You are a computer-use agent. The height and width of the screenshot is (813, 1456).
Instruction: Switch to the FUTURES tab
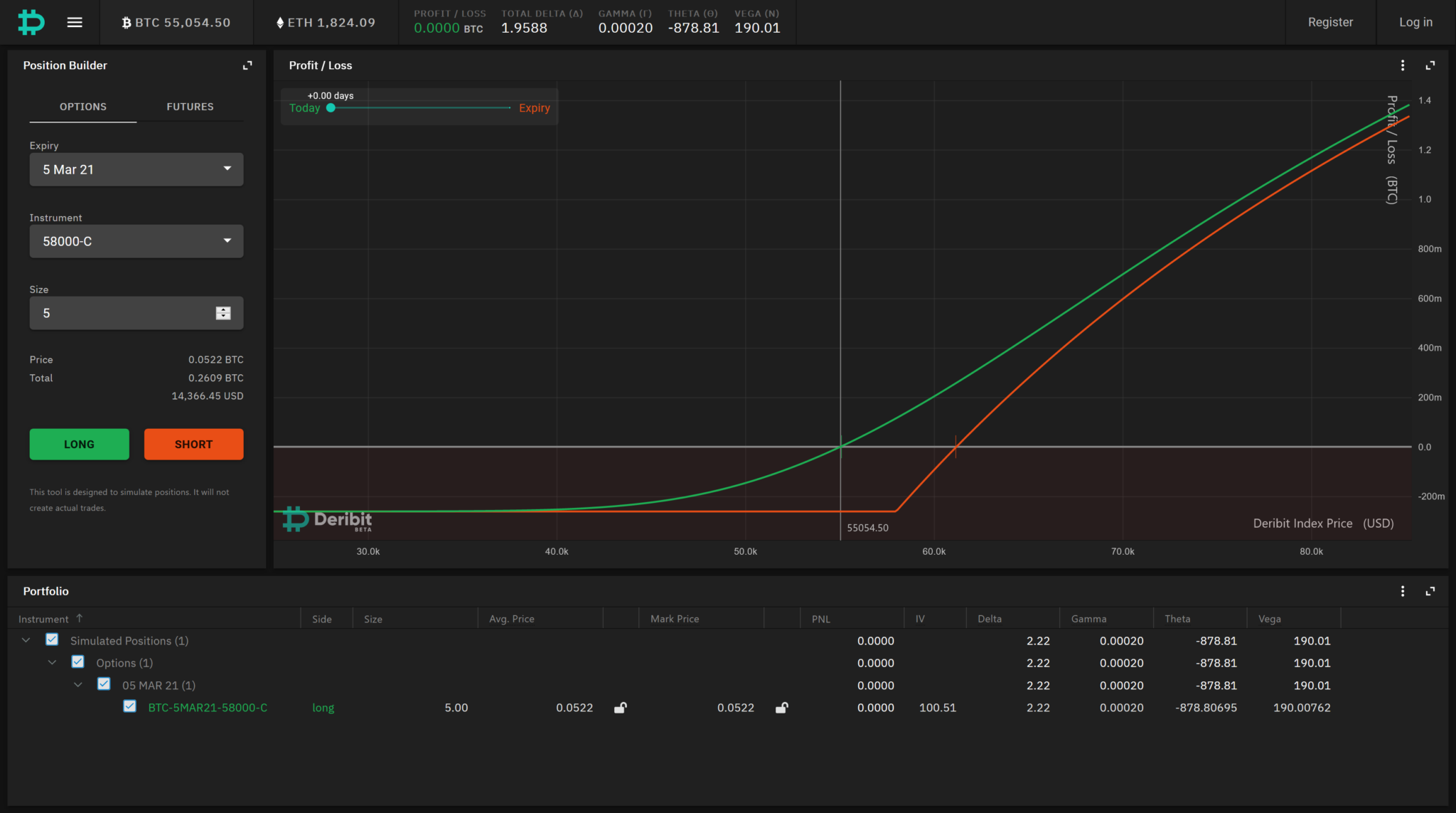[190, 107]
